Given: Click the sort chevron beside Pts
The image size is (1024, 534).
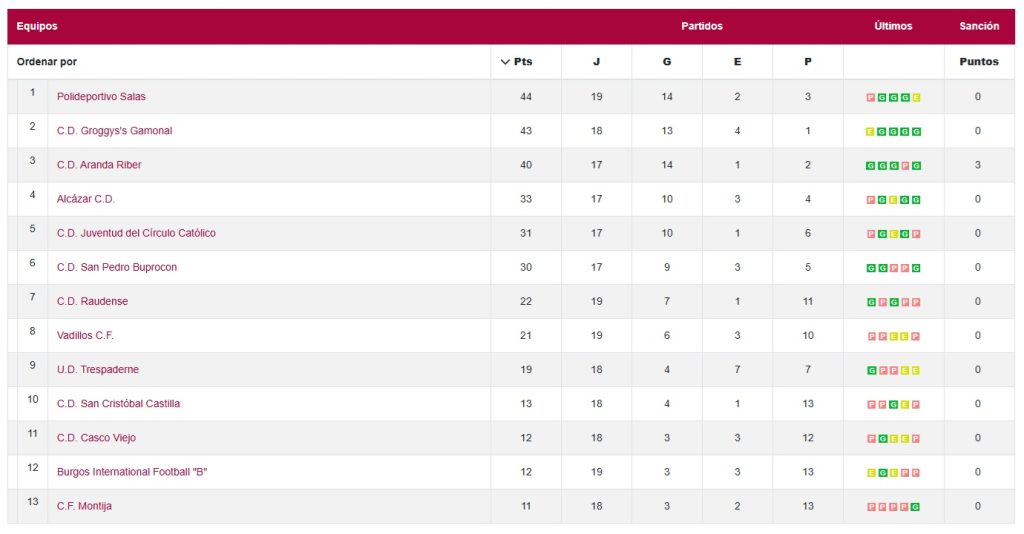Looking at the screenshot, I should coord(505,62).
